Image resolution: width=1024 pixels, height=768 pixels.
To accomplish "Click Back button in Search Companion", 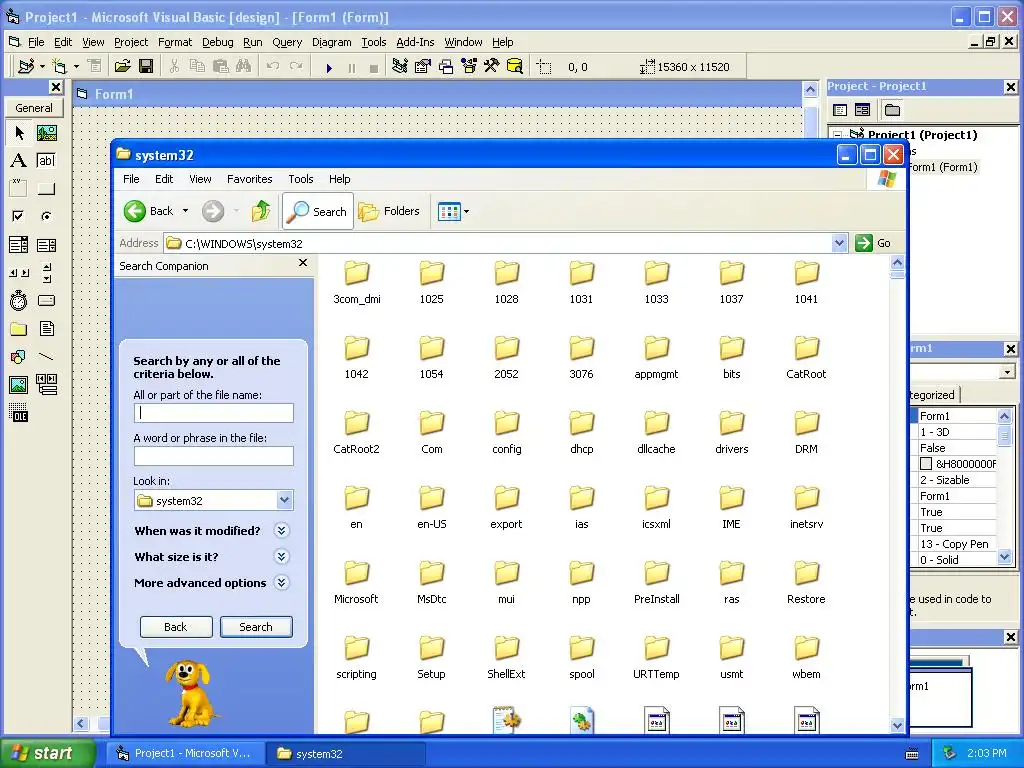I will click(176, 627).
